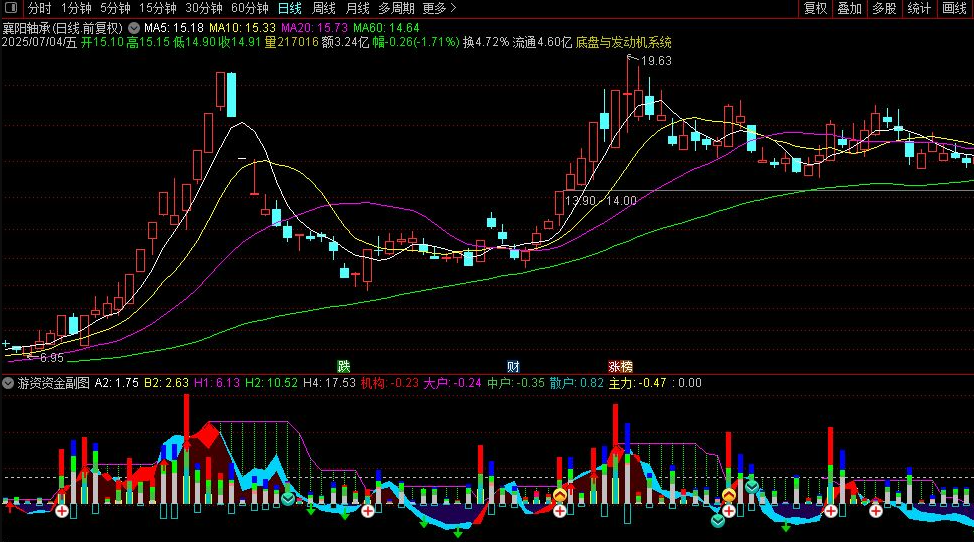The height and width of the screenshot is (542, 974).
Task: Click the 游资资金副图 indicator name
Action: click(x=53, y=383)
